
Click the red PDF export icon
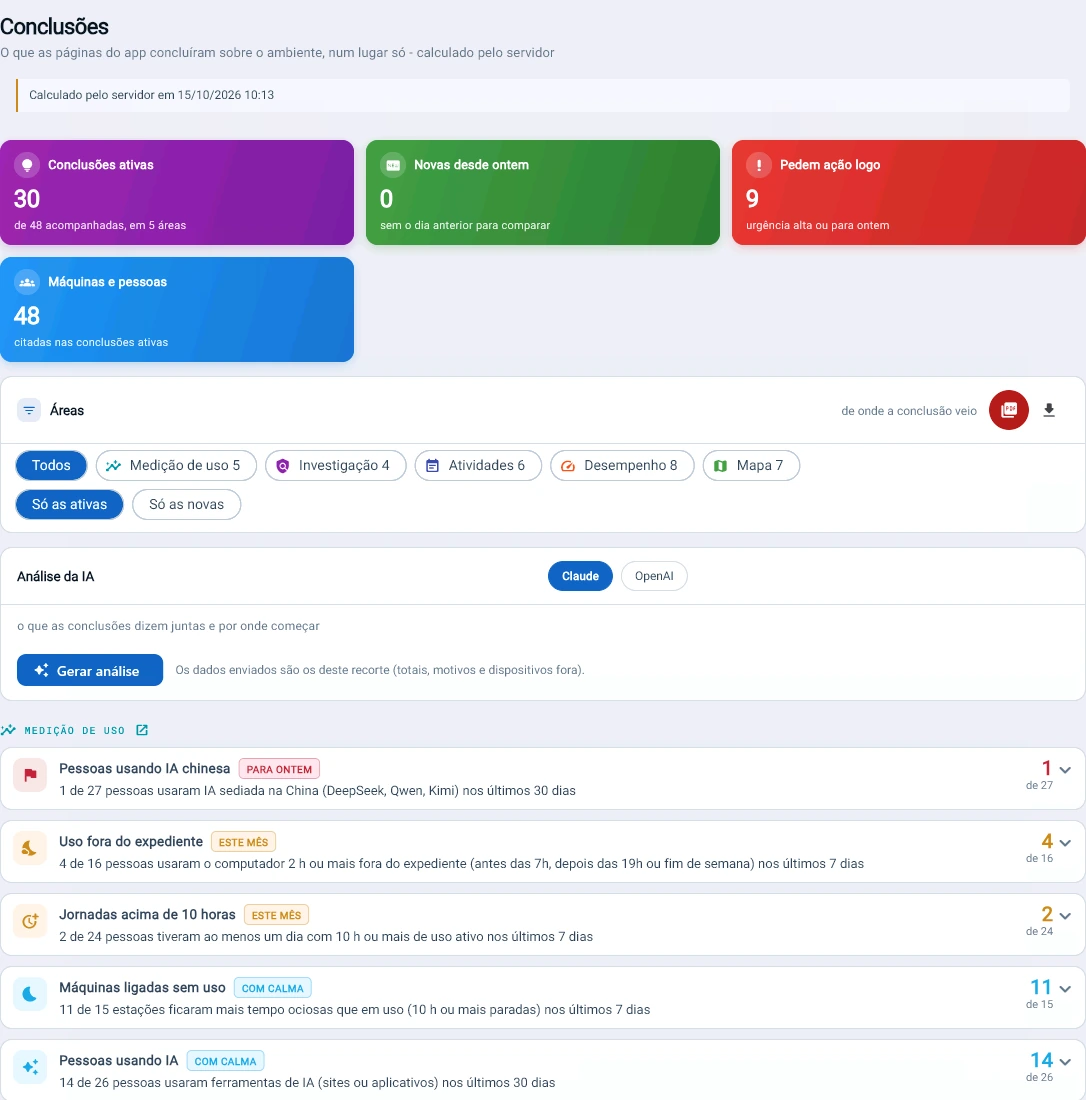(x=1008, y=410)
